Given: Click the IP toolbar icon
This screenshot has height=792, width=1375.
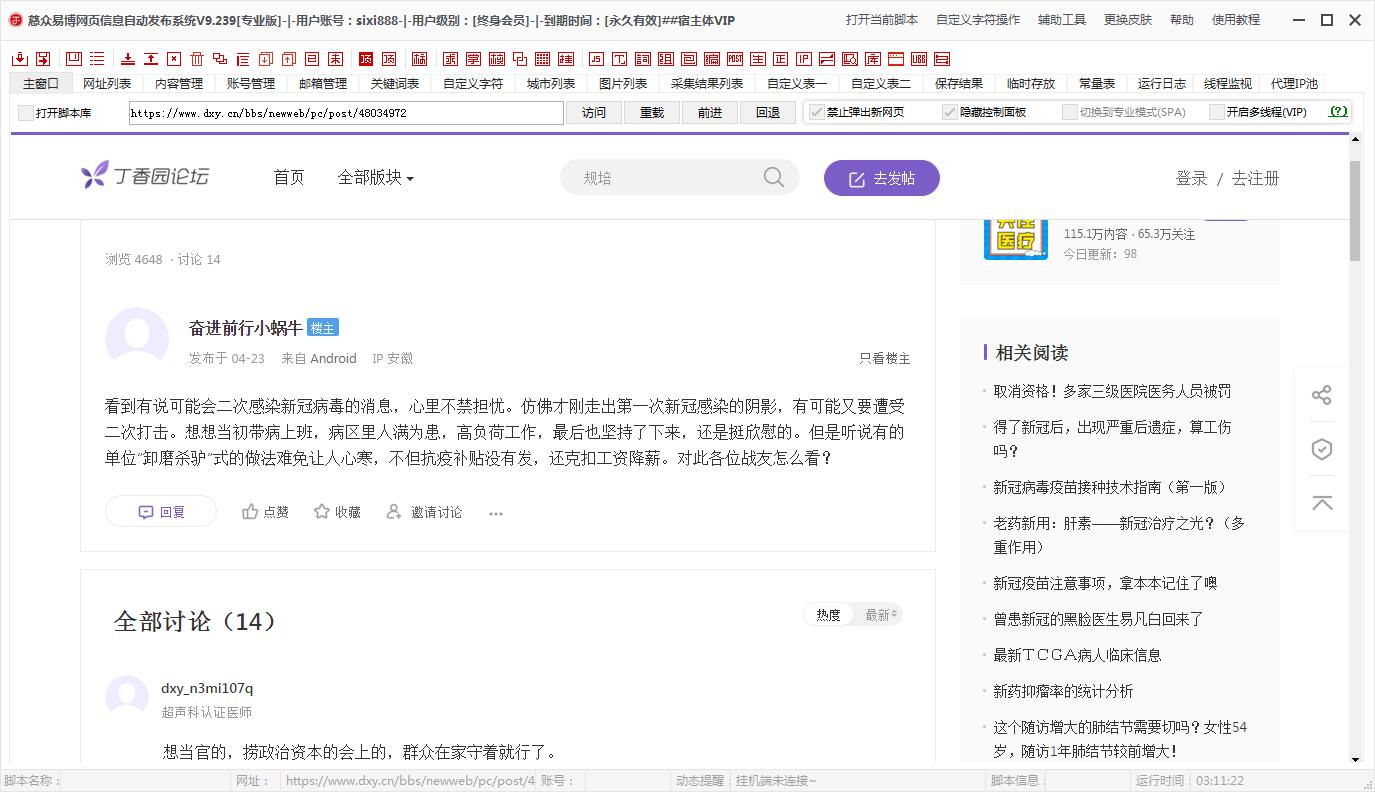Looking at the screenshot, I should pyautogui.click(x=804, y=59).
